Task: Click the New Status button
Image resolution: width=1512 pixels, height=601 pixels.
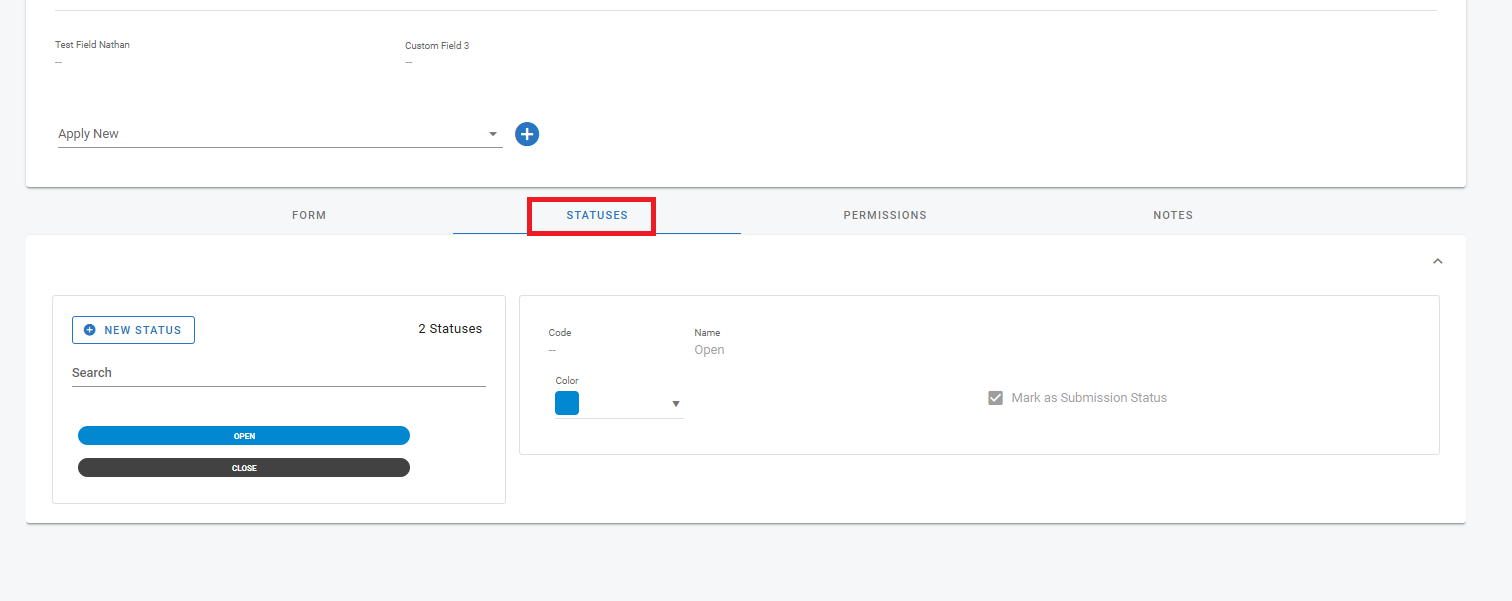Action: [133, 330]
